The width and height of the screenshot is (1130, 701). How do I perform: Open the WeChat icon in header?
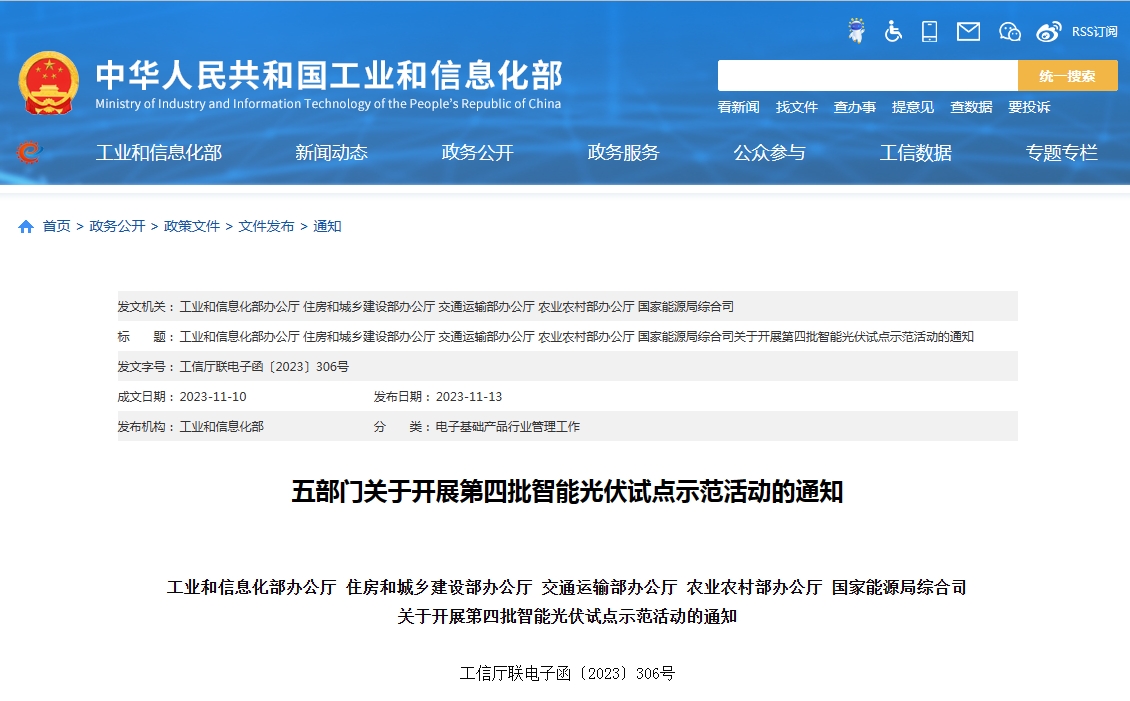coord(1010,32)
